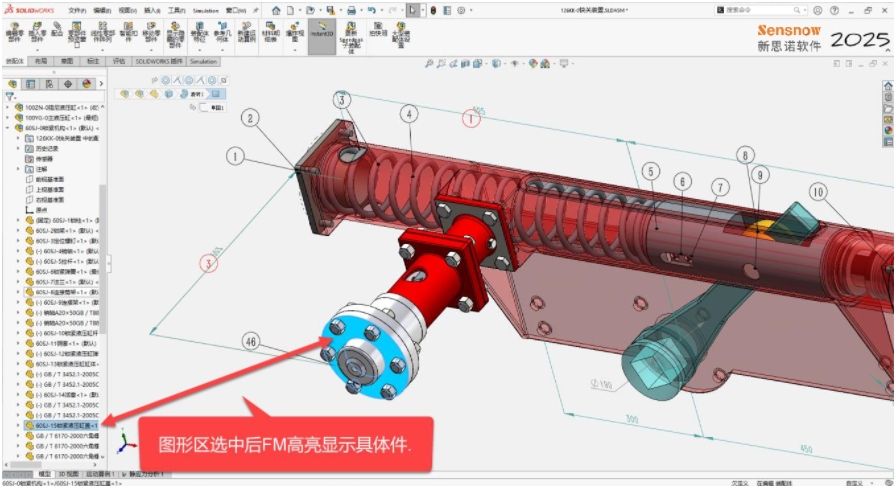Screen dimensions: 895x495
Task: Click the 运动算例1 bottom tab
Action: tap(96, 473)
